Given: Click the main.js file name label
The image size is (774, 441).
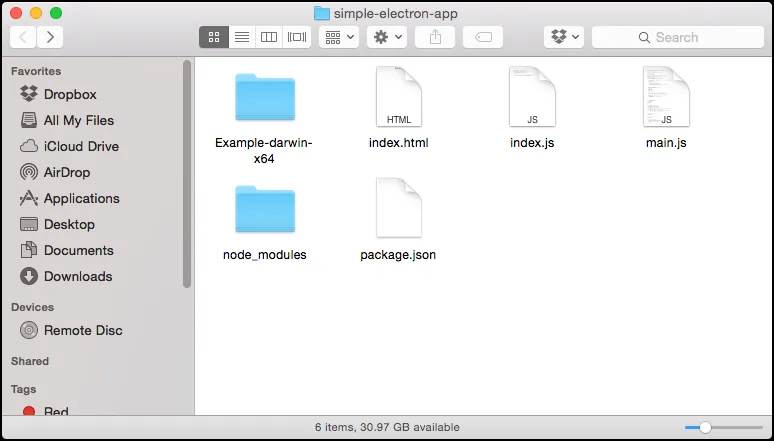Looking at the screenshot, I should click(x=666, y=143).
